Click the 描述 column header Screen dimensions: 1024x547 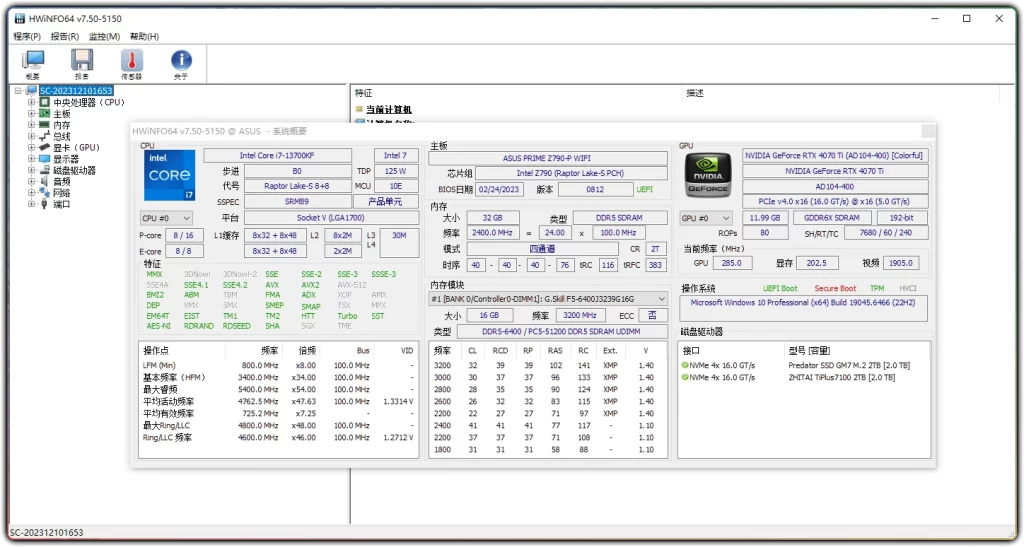tap(695, 93)
